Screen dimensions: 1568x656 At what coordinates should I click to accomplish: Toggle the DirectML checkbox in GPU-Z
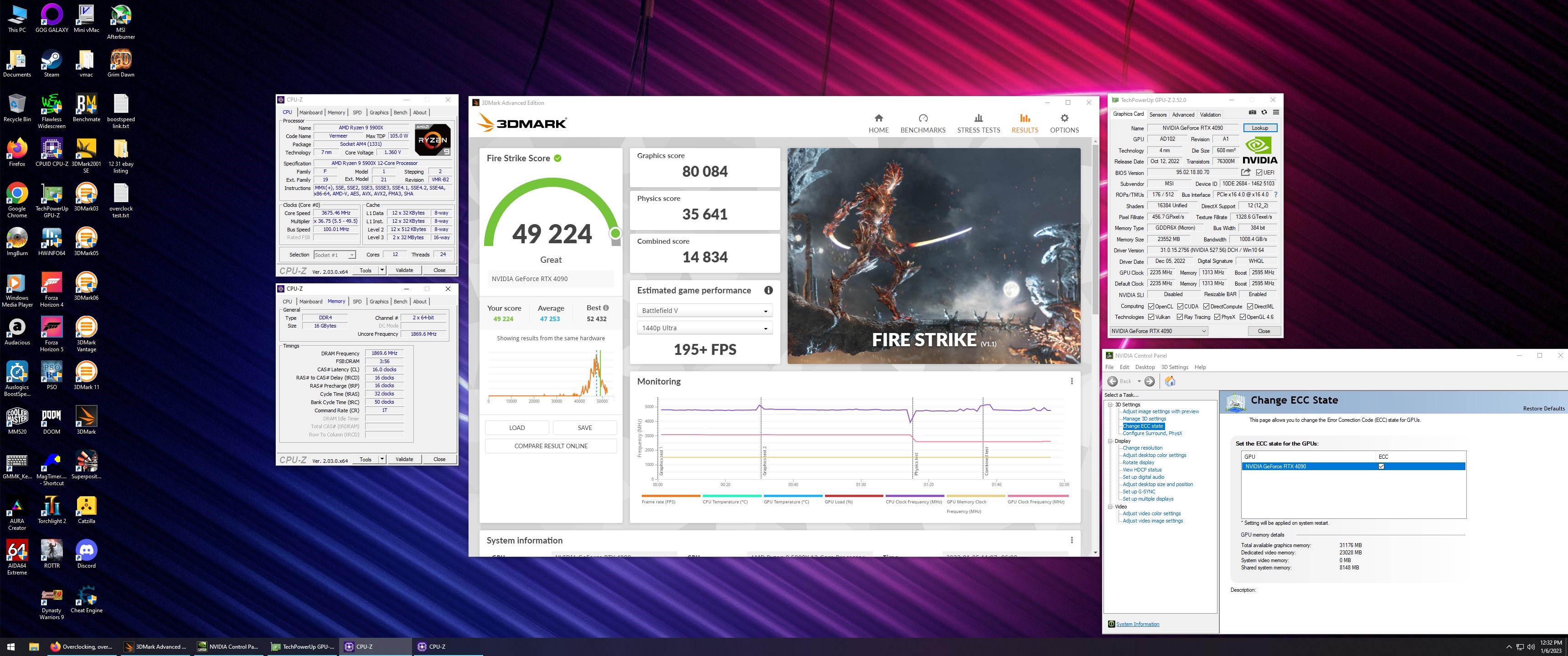click(x=1250, y=306)
